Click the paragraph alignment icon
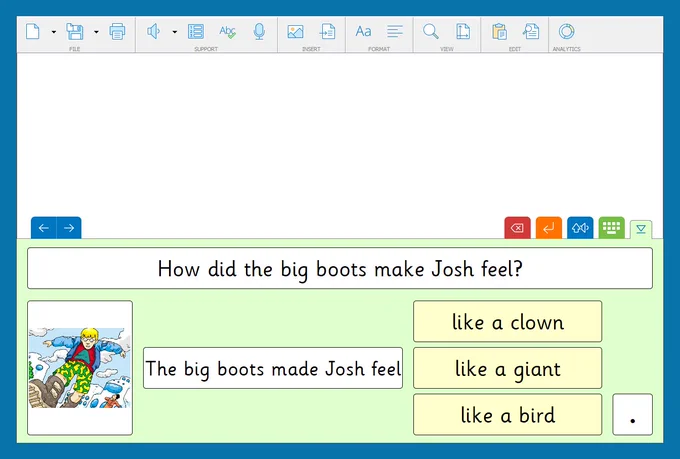This screenshot has height=459, width=680. (395, 32)
